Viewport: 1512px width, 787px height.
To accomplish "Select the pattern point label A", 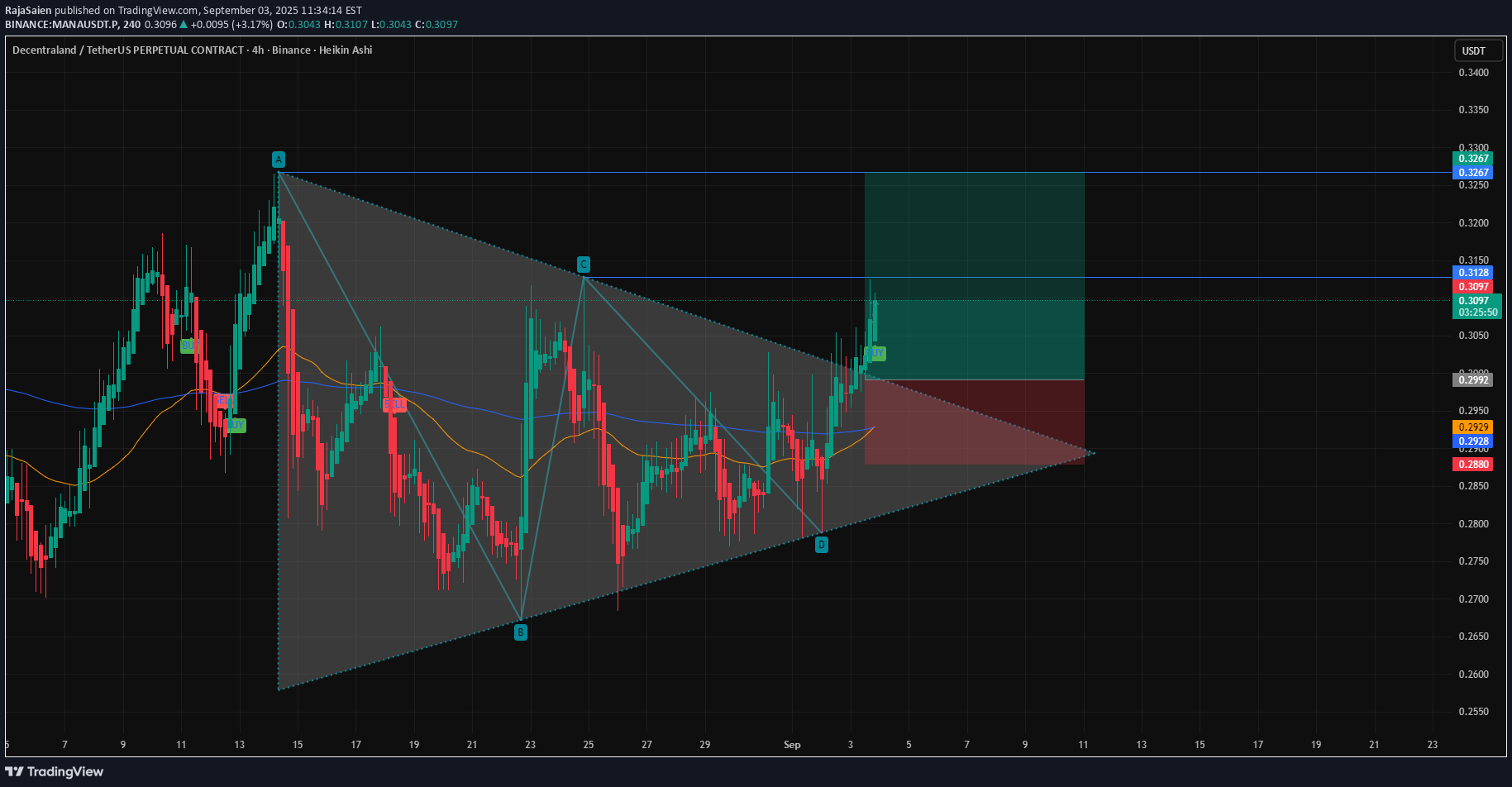I will pos(279,160).
